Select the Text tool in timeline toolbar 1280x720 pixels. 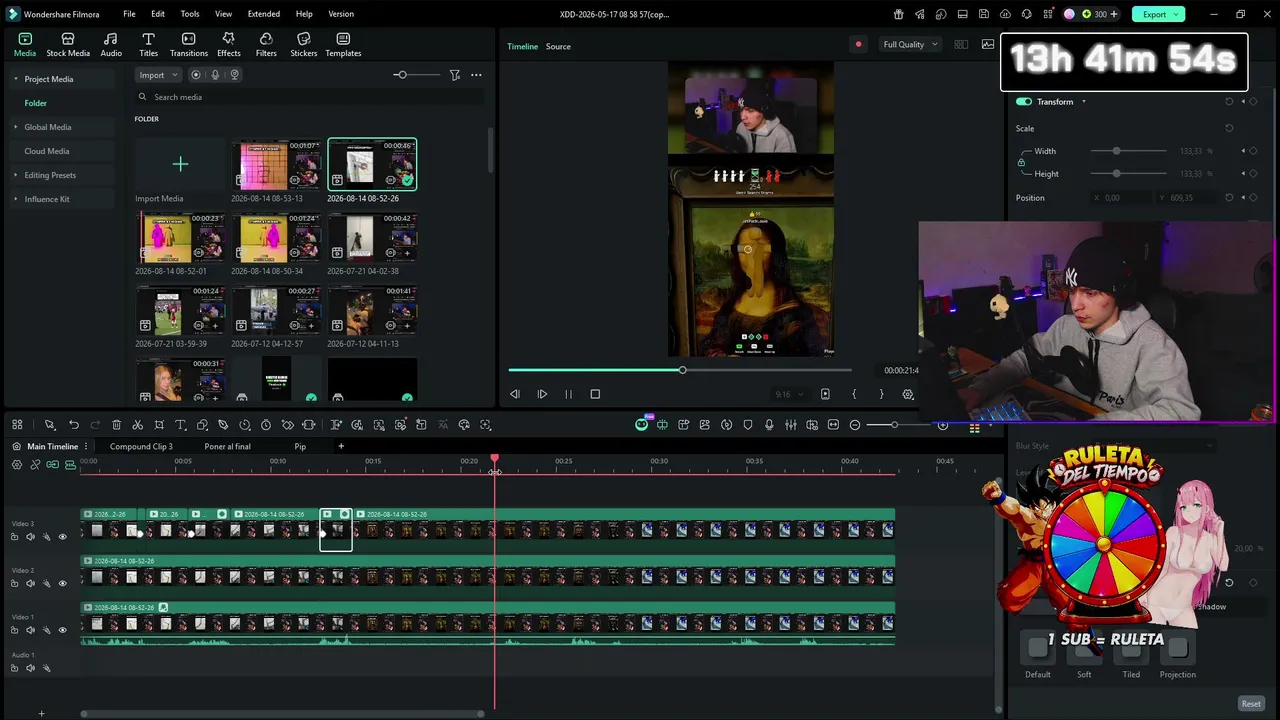181,425
